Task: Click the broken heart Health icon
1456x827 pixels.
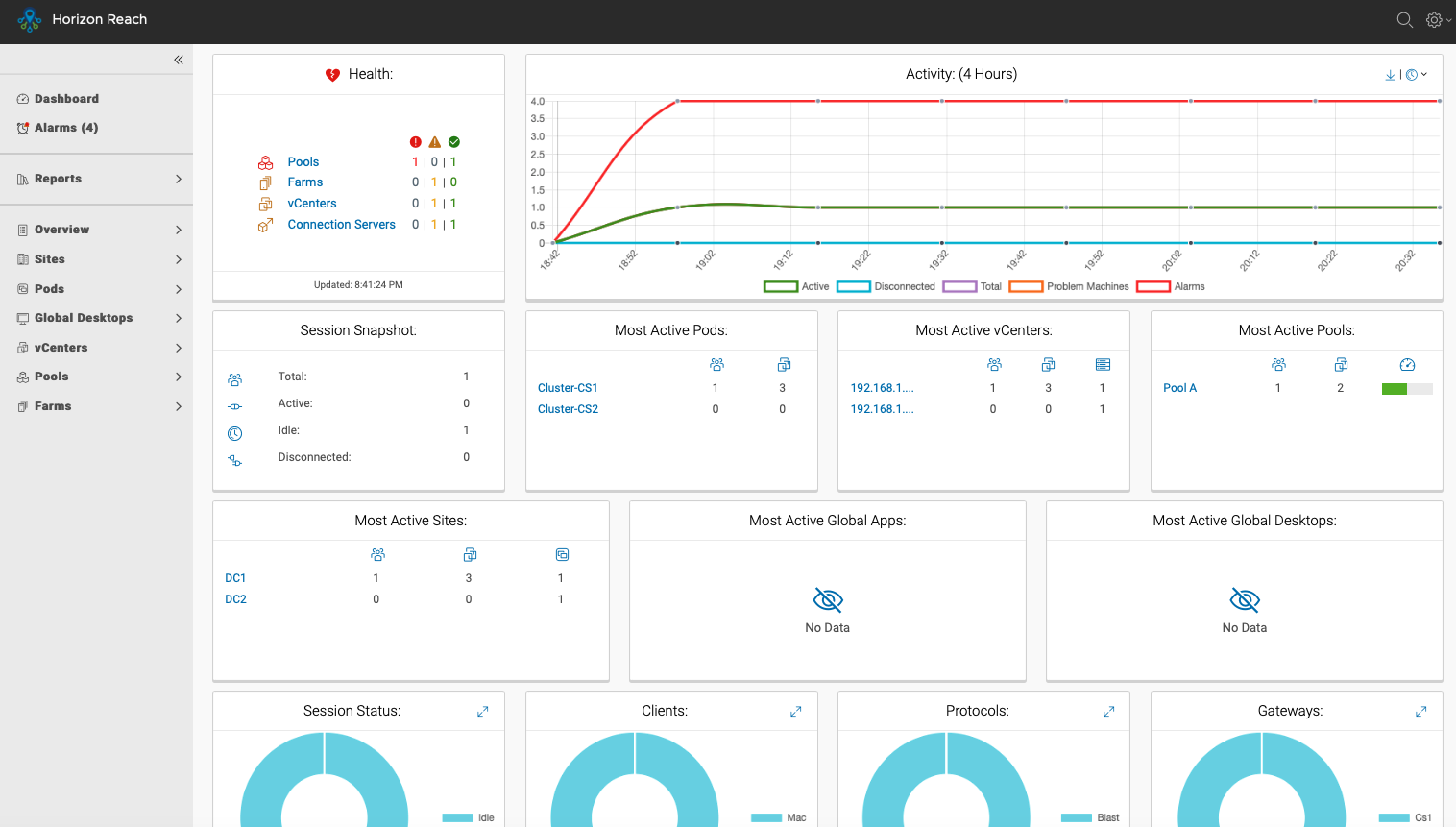Action: 332,75
